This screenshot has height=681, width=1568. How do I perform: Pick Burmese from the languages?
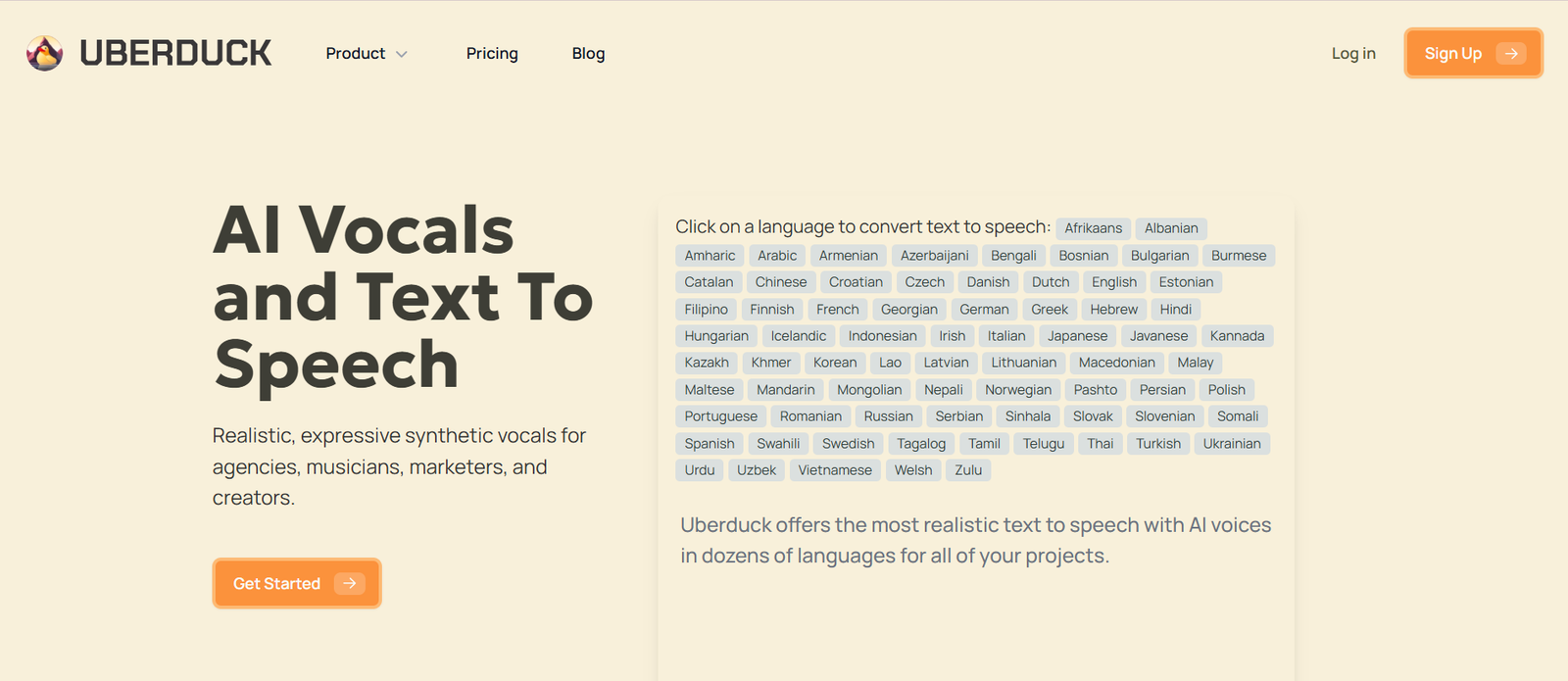point(1239,256)
